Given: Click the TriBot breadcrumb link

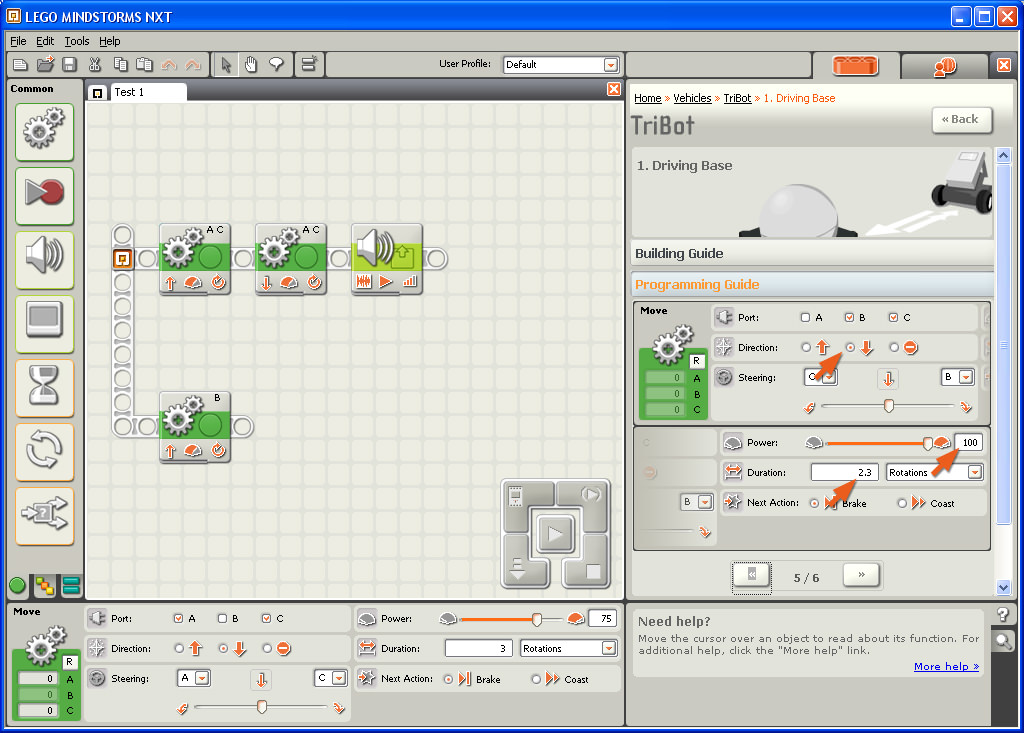Looking at the screenshot, I should (x=737, y=98).
